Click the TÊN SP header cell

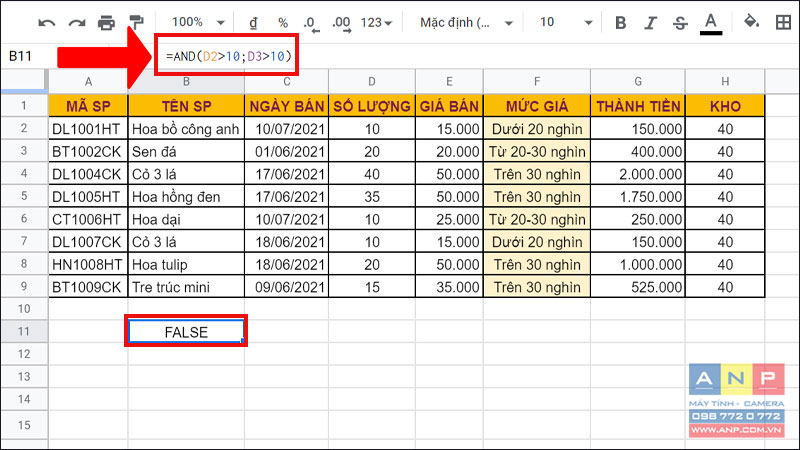point(186,106)
